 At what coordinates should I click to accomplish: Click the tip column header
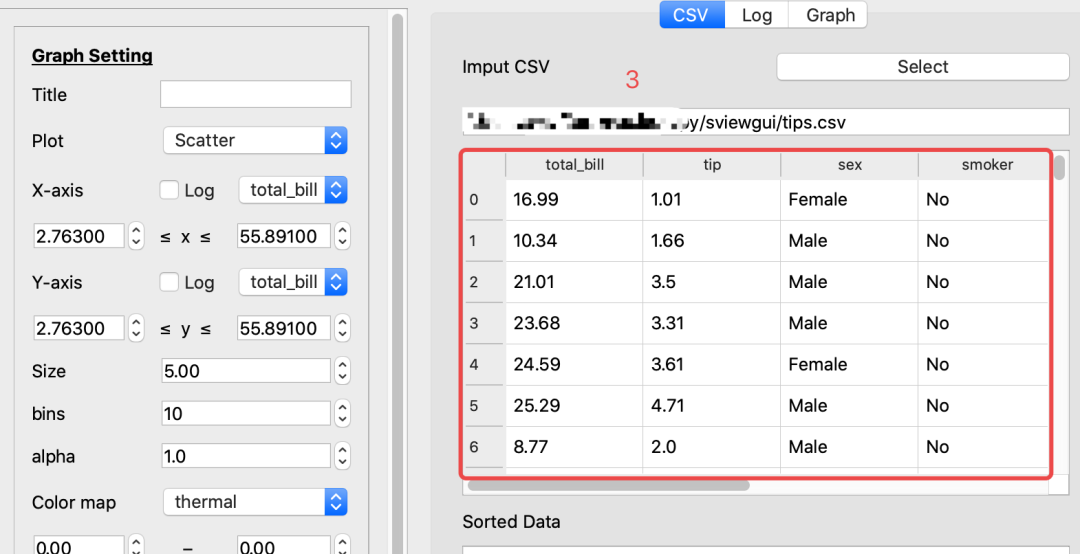pyautogui.click(x=712, y=165)
